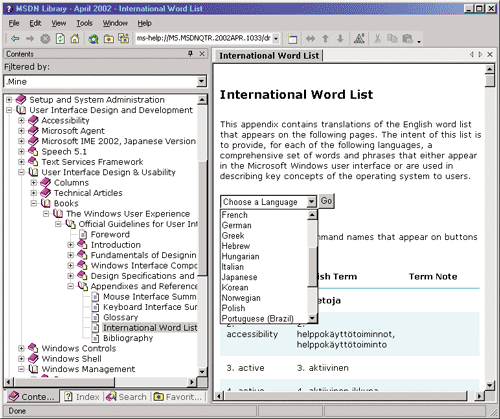Switch to the Favorites tab
This screenshot has width=500, height=419.
tap(178, 397)
